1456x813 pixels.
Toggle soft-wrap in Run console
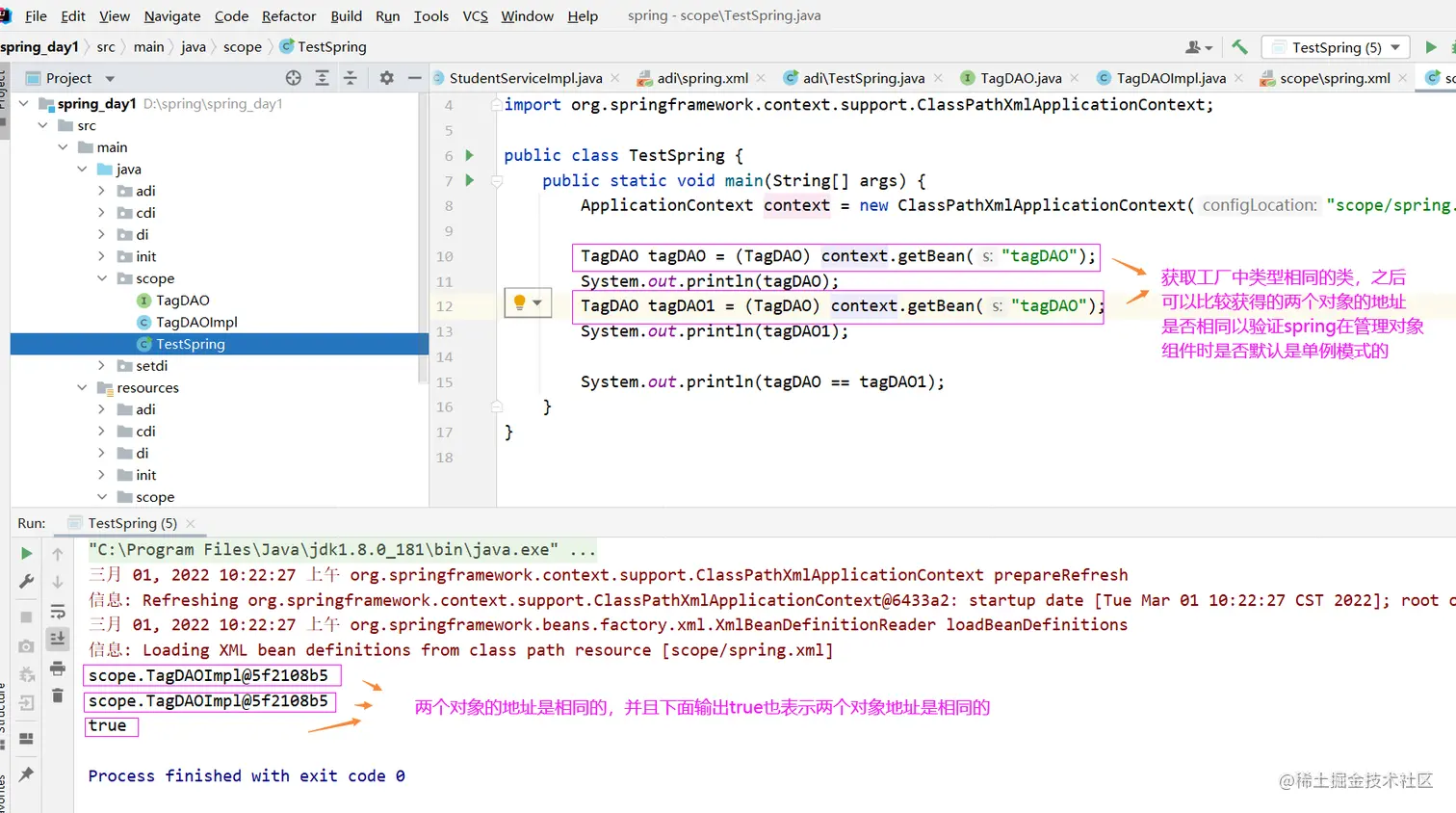click(x=58, y=612)
